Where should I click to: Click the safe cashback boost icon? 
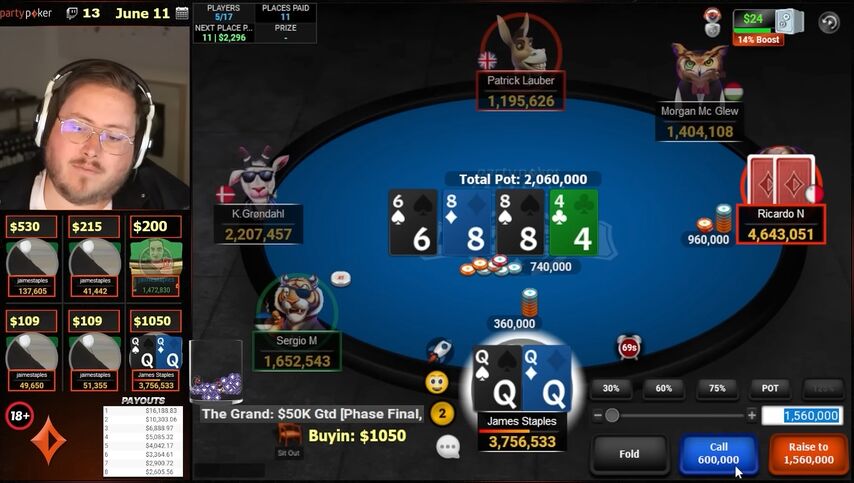tap(789, 21)
